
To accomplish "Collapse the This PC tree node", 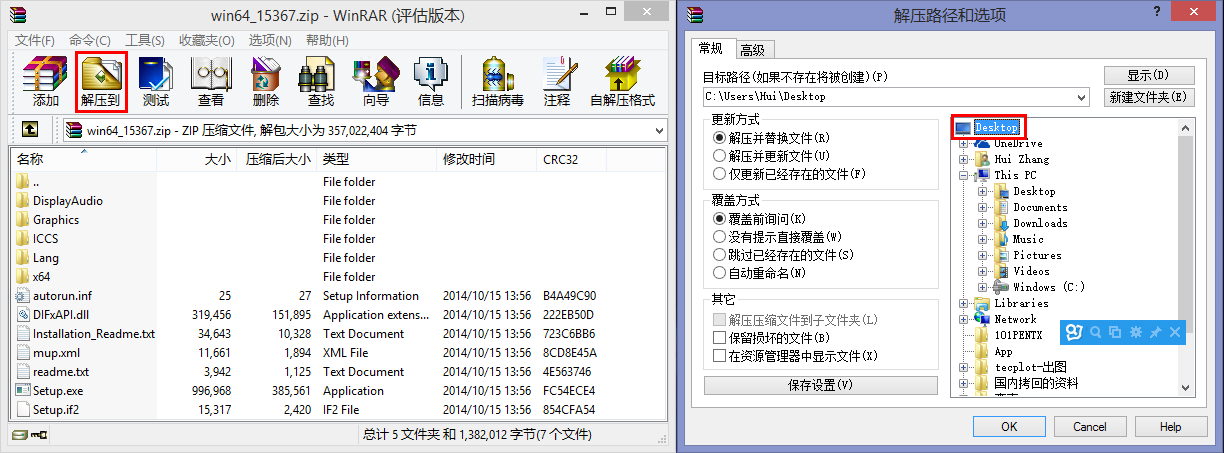I will pos(965,176).
